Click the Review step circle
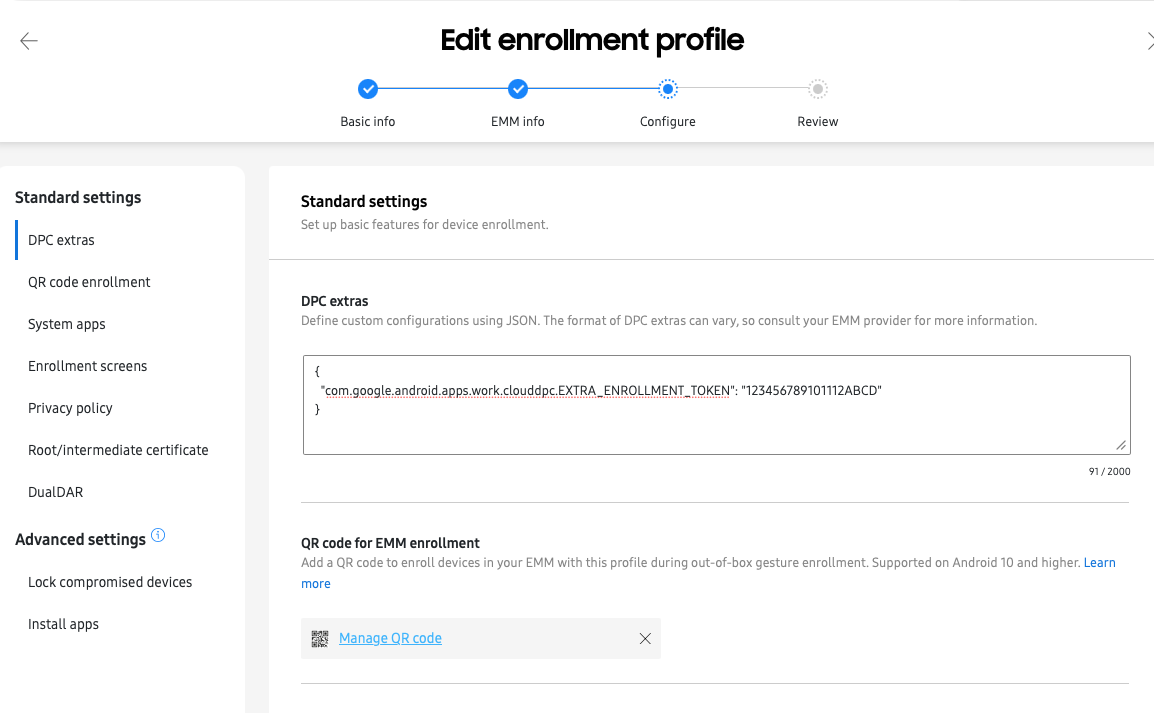Image resolution: width=1154 pixels, height=713 pixels. [x=818, y=89]
